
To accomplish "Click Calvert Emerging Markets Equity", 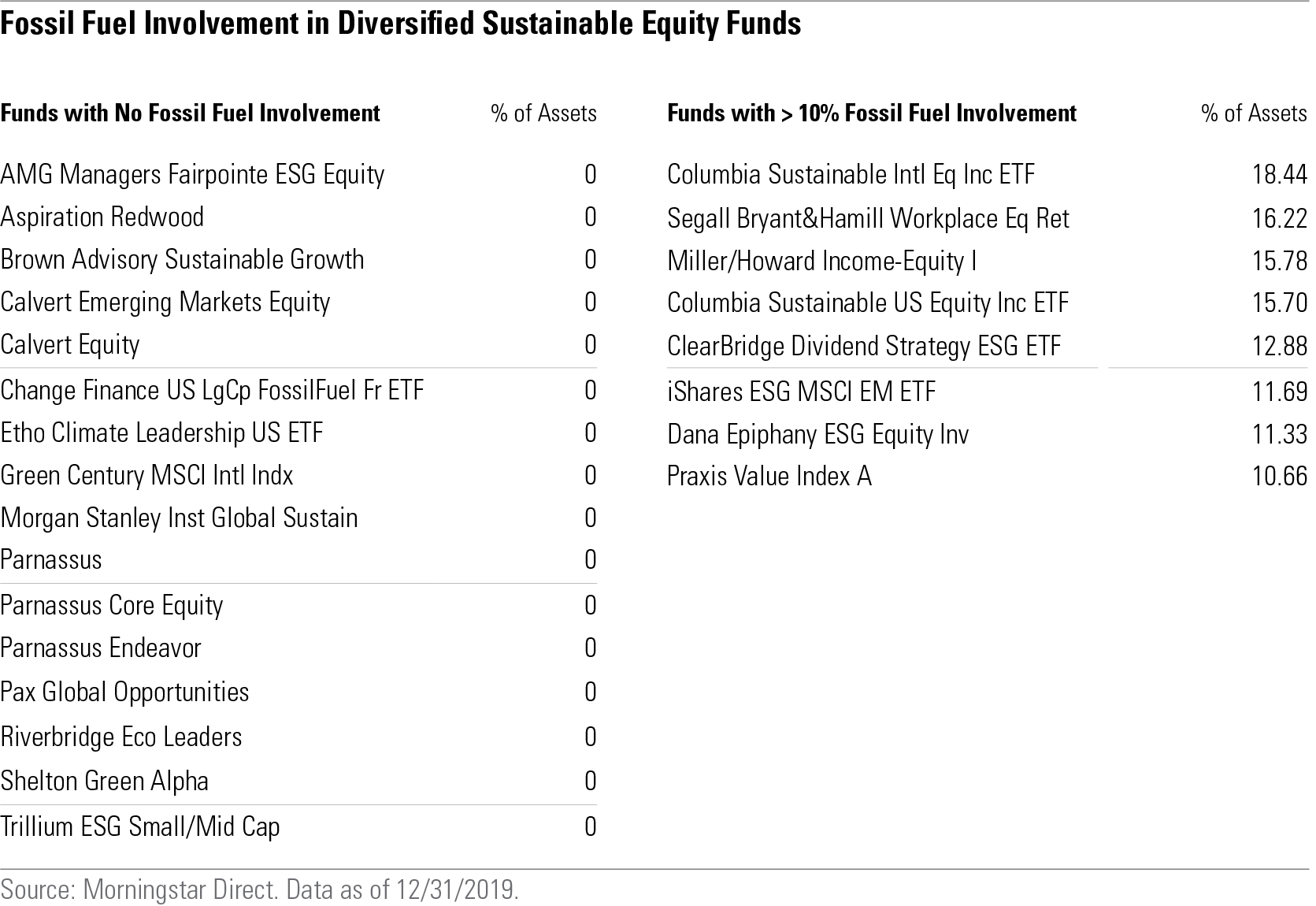I will click(165, 302).
